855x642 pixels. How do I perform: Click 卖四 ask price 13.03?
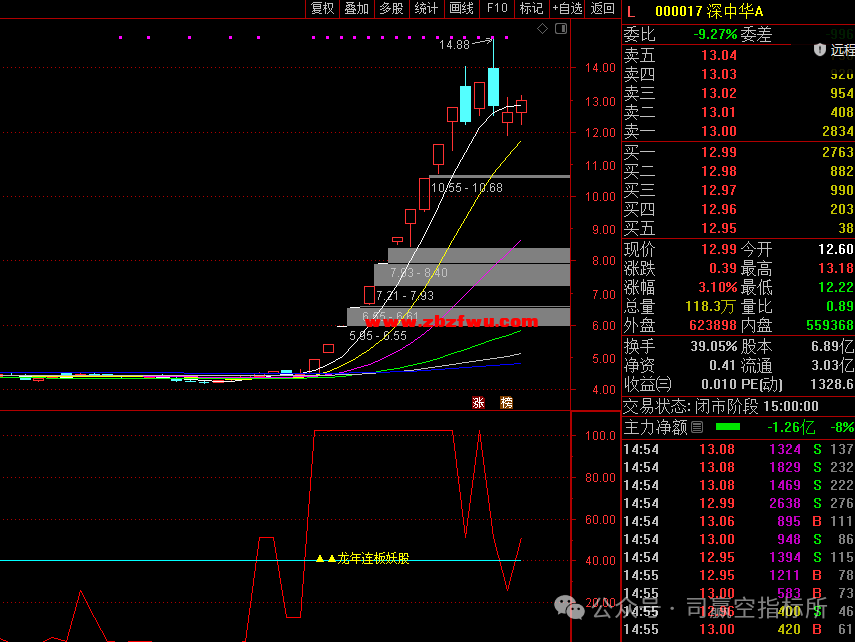point(719,74)
